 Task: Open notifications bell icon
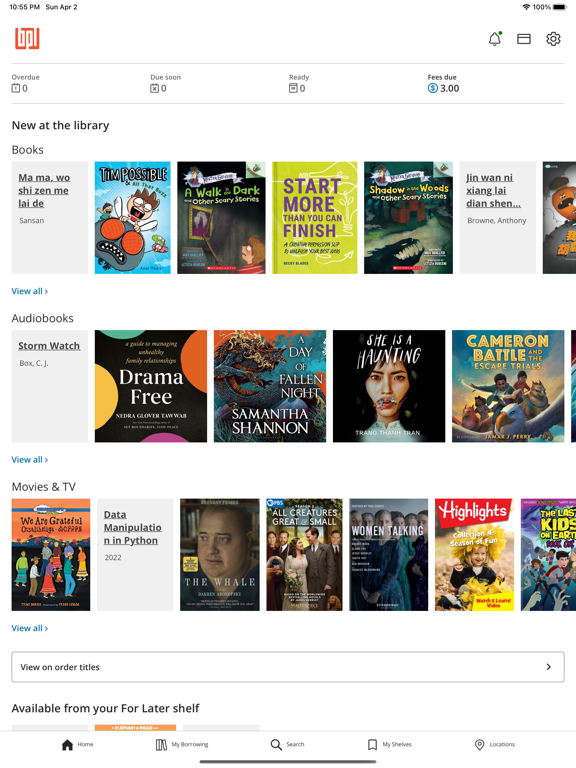click(495, 39)
